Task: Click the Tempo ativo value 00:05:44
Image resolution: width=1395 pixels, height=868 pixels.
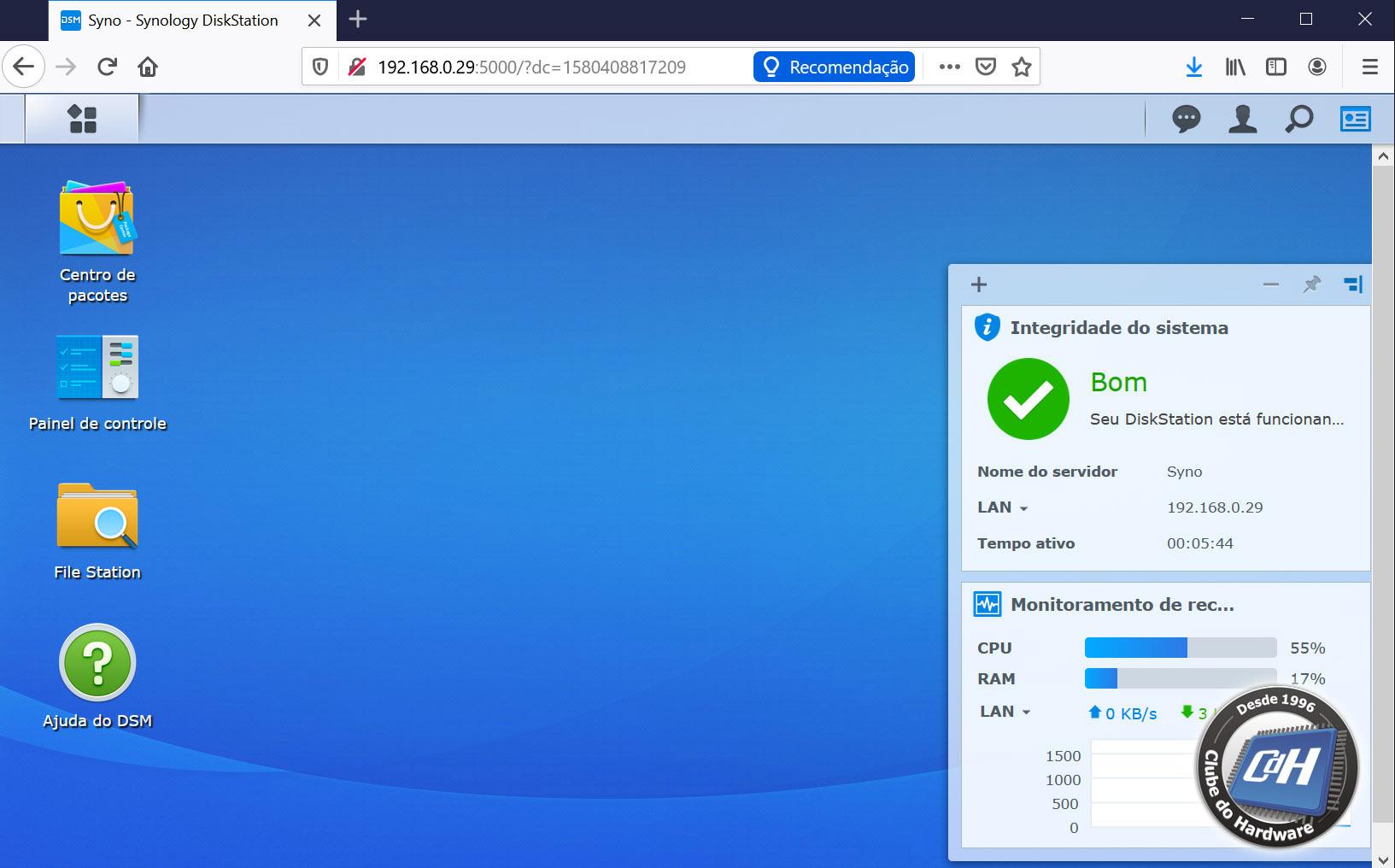Action: coord(1200,543)
